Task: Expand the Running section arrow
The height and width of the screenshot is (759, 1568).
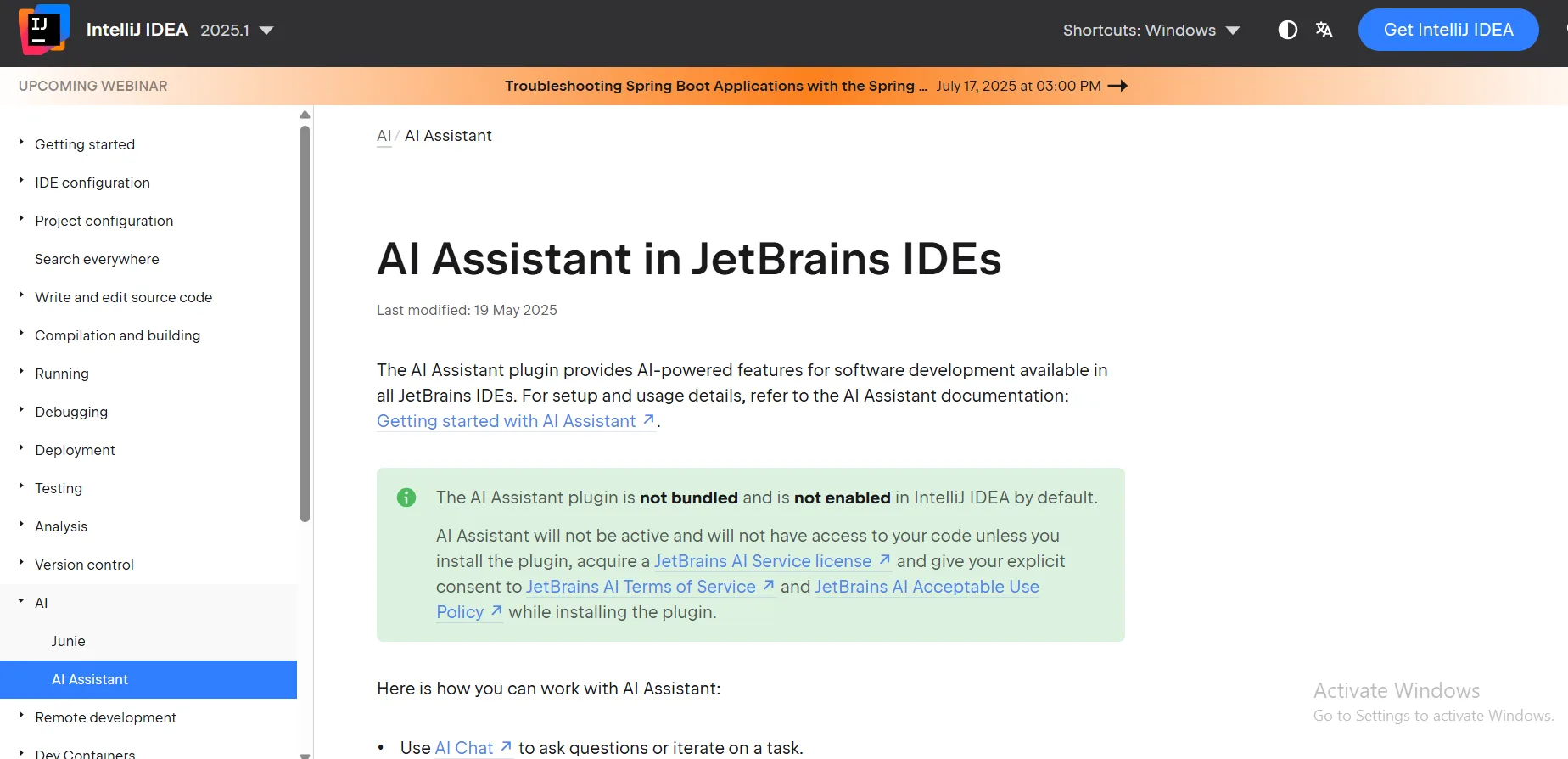Action: (21, 372)
